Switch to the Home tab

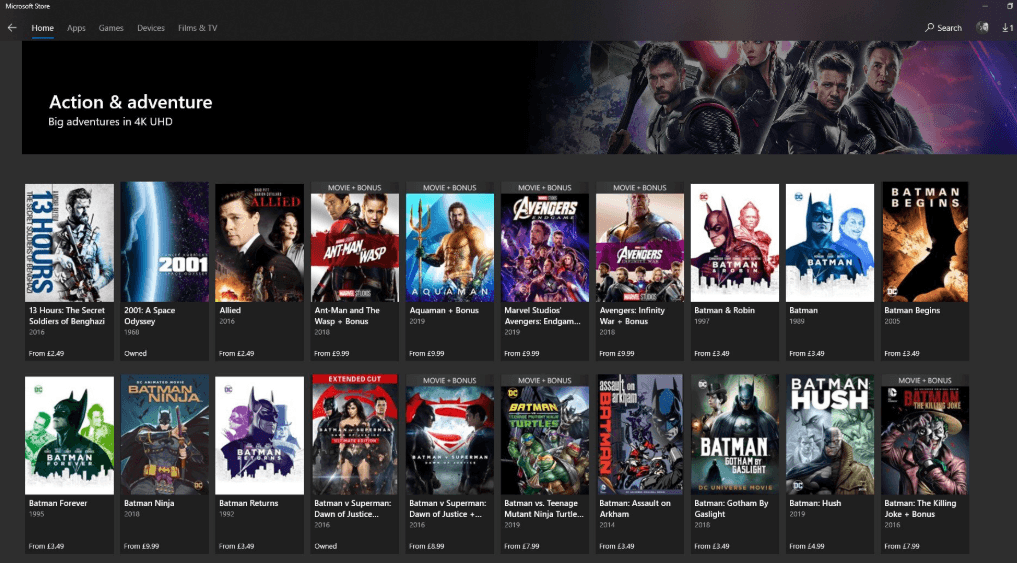43,28
